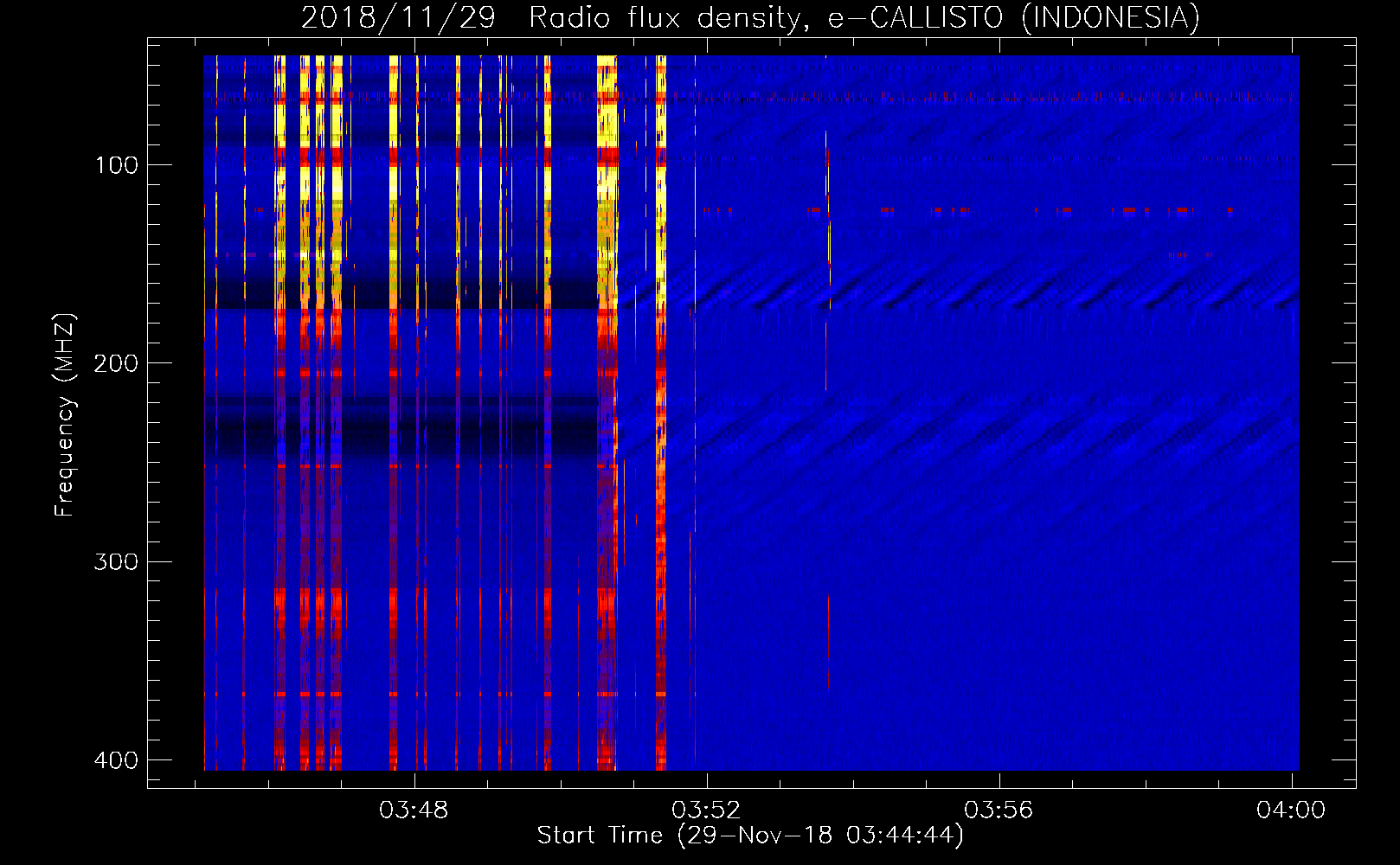
Task: Click the '300' frequency tick label
Action: [x=117, y=562]
